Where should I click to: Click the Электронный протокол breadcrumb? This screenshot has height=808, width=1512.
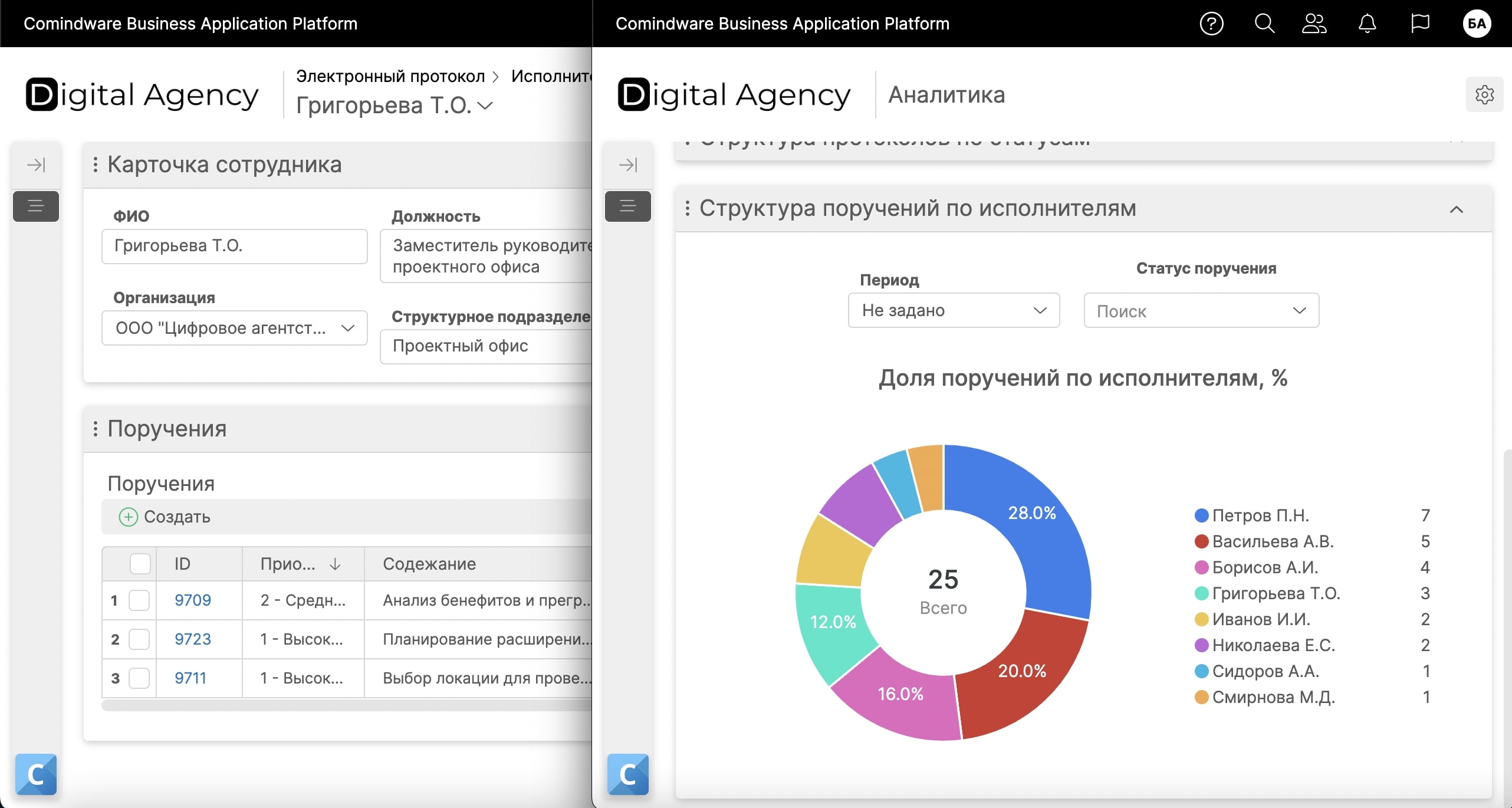coord(390,76)
